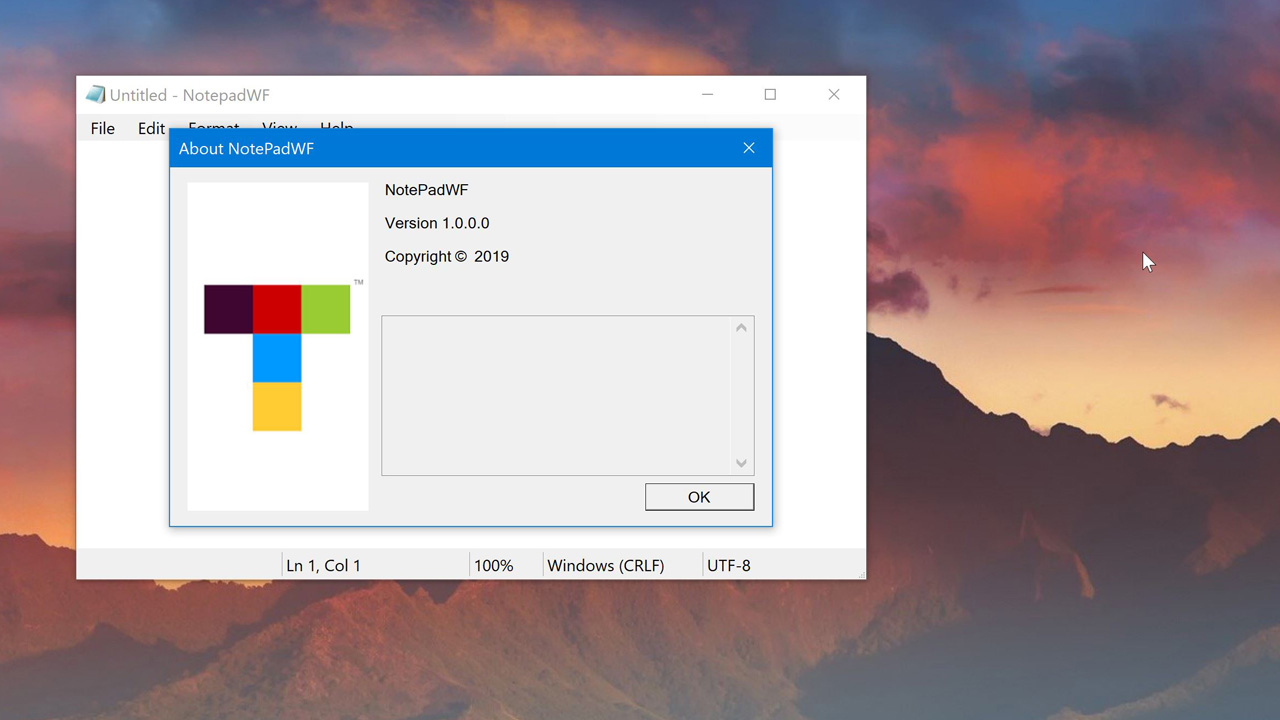Click the dark purple square in the logo

(228, 309)
